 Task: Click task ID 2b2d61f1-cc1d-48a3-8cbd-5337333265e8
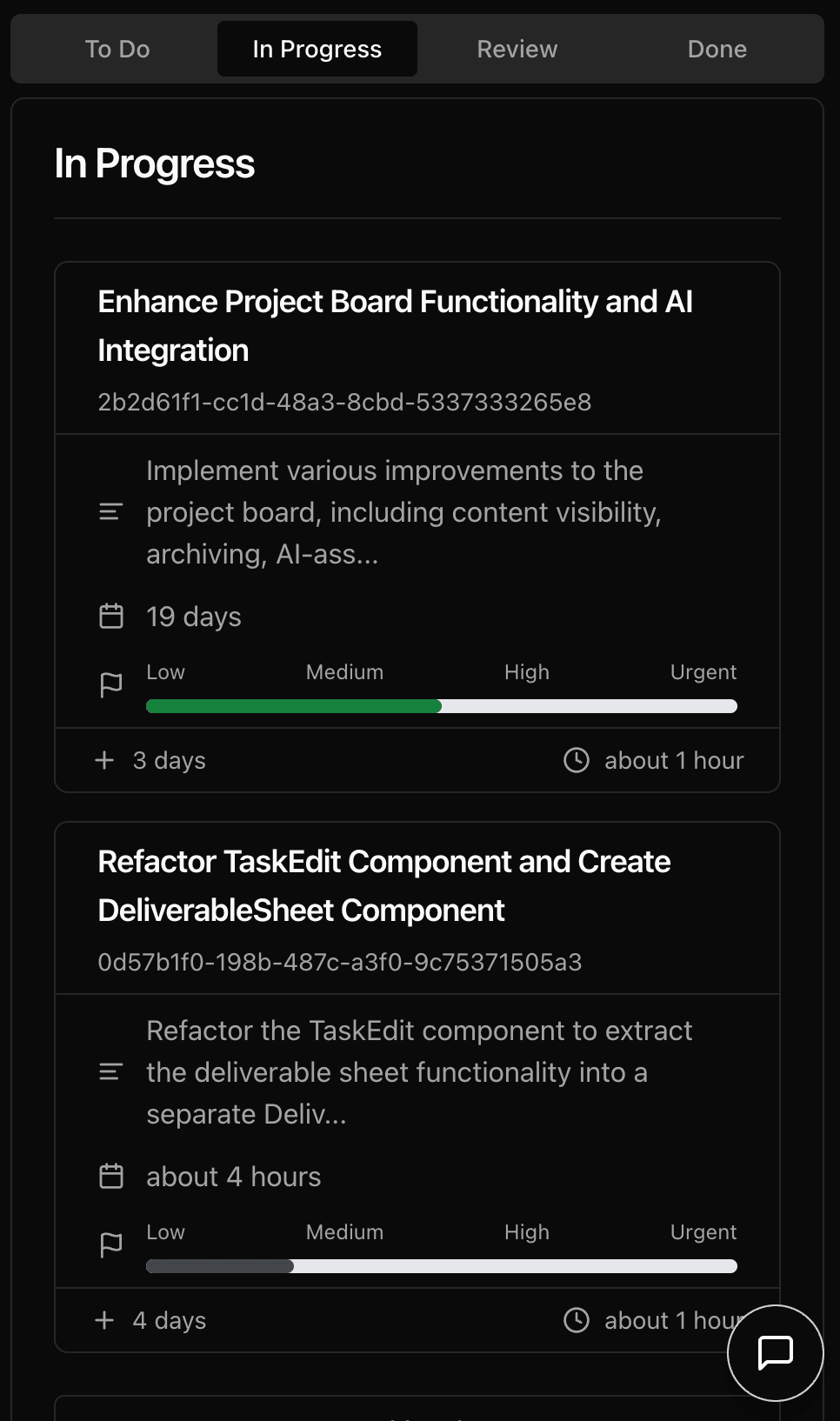point(344,403)
